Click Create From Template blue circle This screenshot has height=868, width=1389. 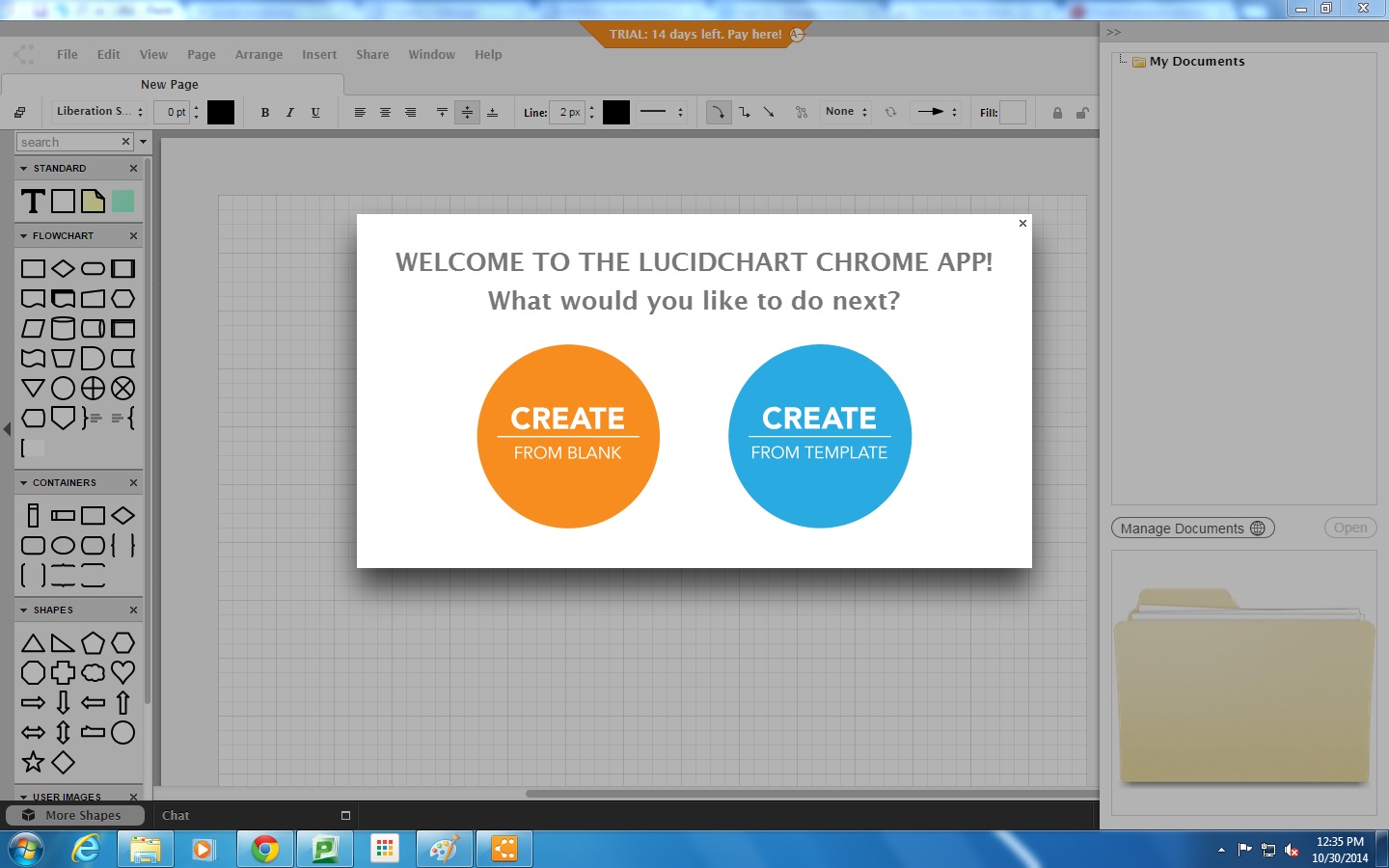click(x=820, y=436)
